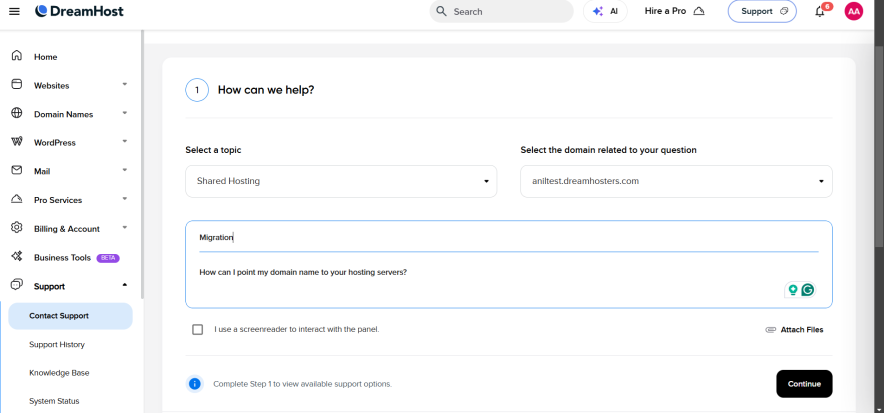This screenshot has width=884, height=413.
Task: Click the Attach Files link
Action: click(802, 330)
